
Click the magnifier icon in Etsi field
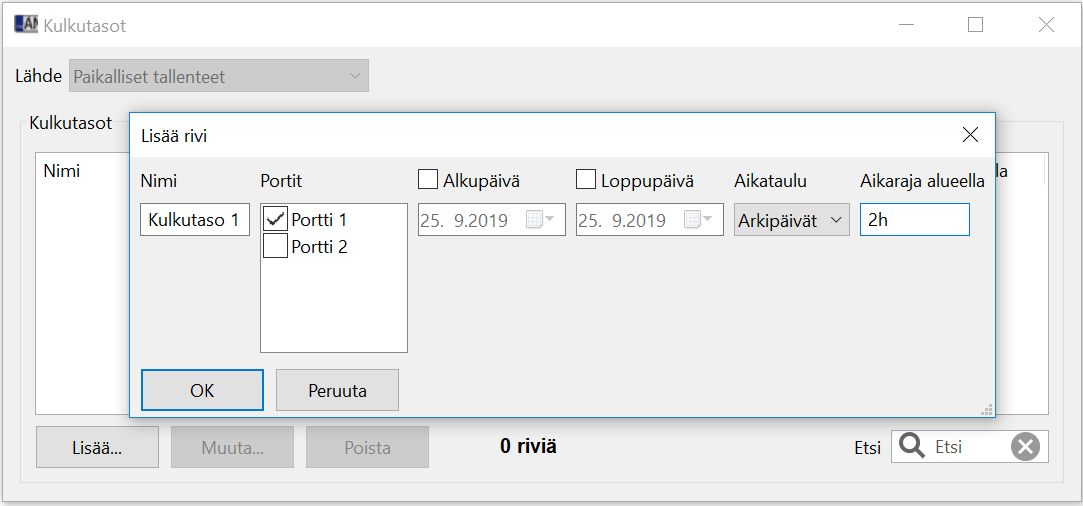point(913,447)
